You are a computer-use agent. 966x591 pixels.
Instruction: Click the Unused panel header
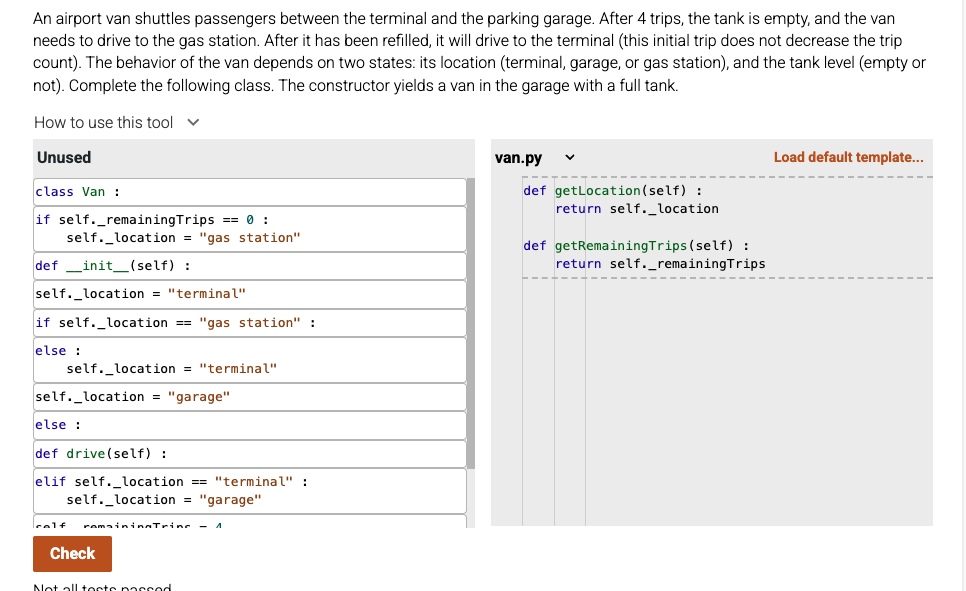click(63, 157)
